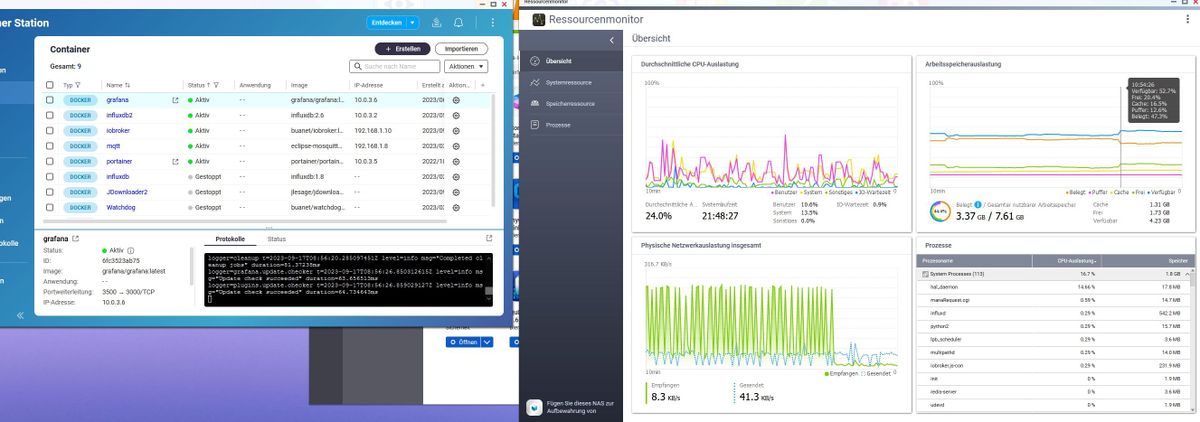Click the Importieren button
This screenshot has width=1200, height=422.
(461, 48)
